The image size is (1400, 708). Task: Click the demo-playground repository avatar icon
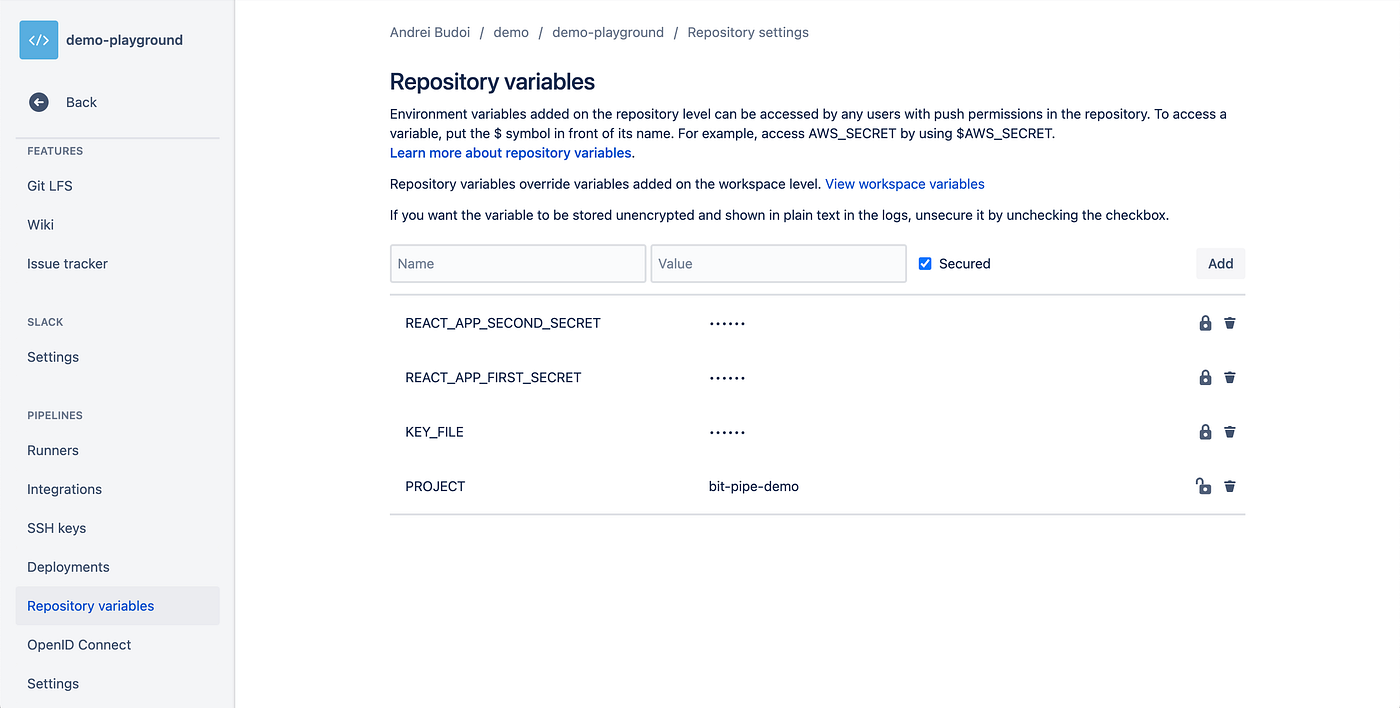pyautogui.click(x=38, y=40)
